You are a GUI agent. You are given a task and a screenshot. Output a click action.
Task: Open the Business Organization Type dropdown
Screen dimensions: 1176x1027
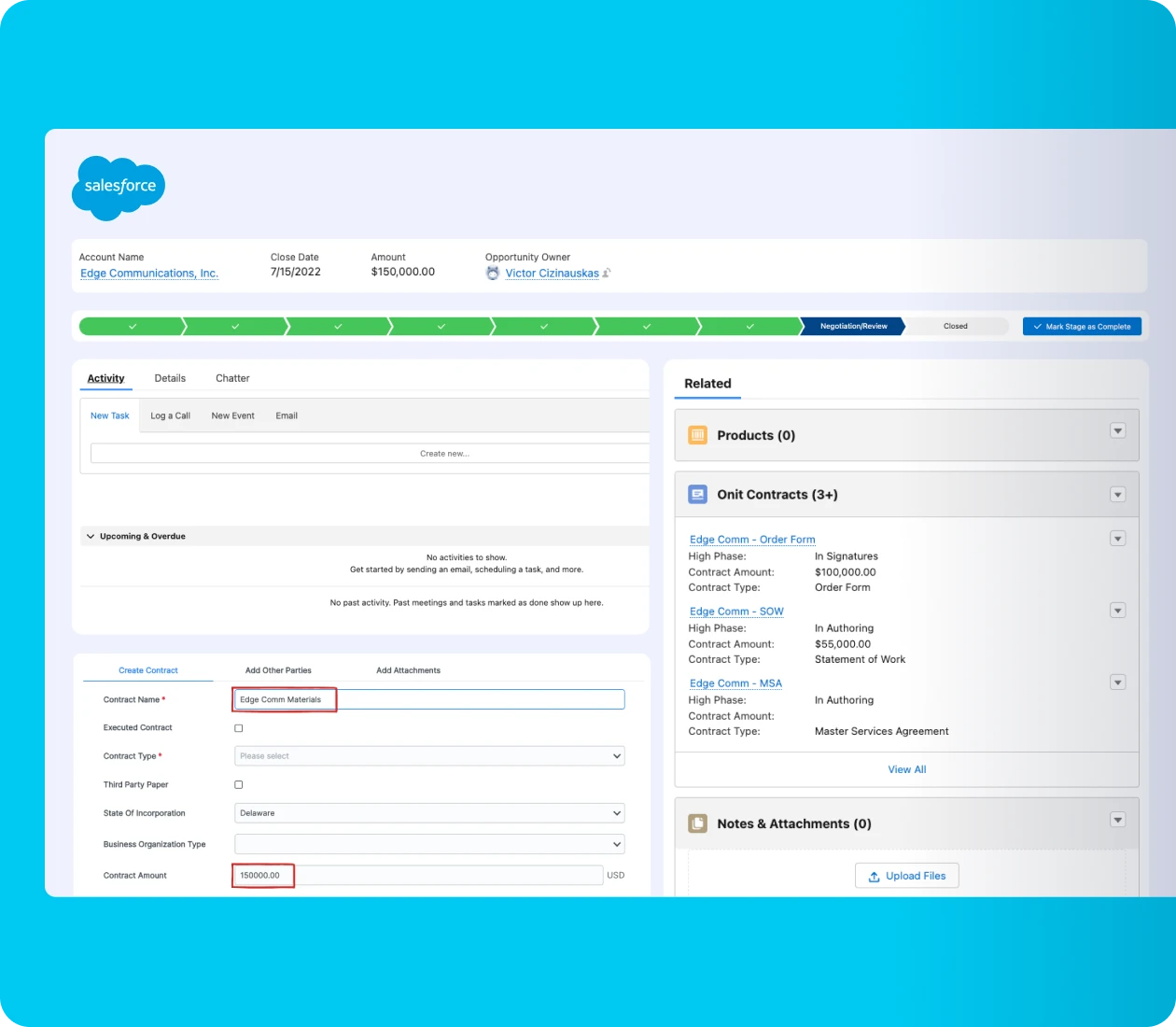click(429, 844)
